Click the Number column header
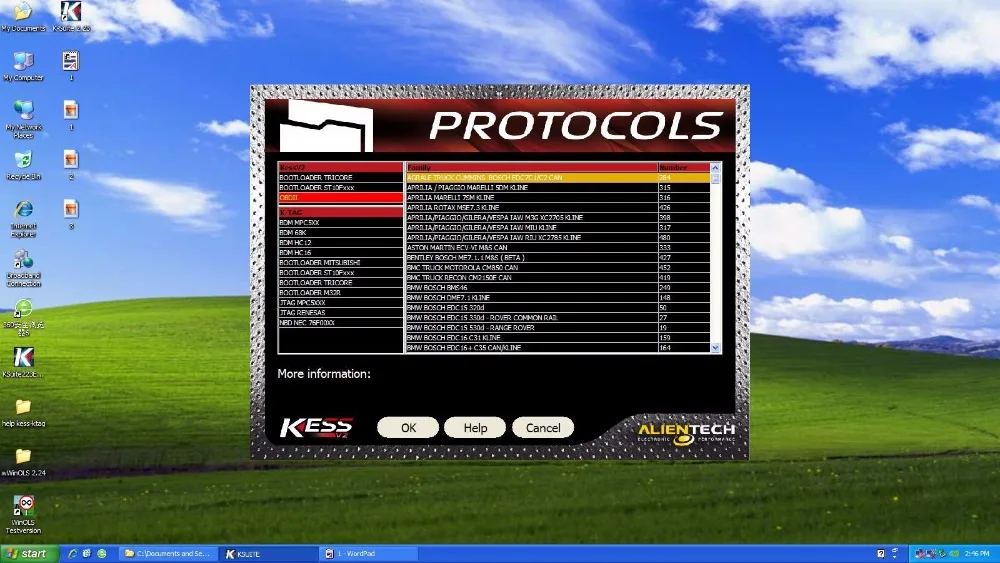This screenshot has height=563, width=1000. (684, 167)
